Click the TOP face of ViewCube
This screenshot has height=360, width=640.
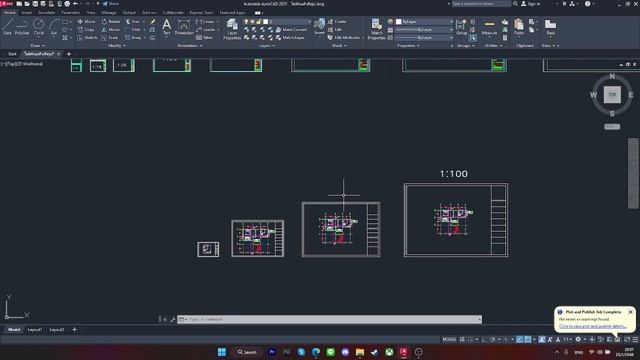[612, 95]
